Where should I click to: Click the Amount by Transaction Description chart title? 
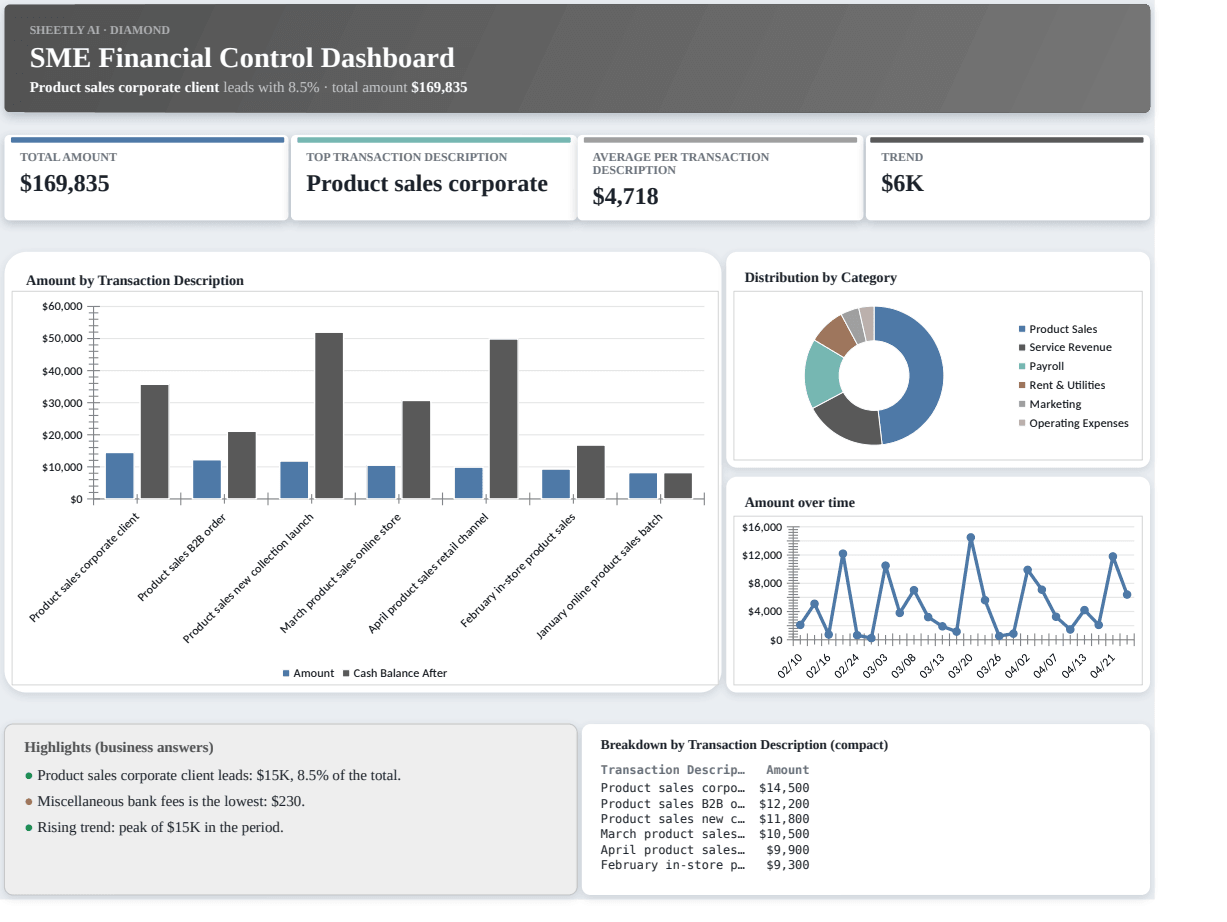tap(135, 281)
